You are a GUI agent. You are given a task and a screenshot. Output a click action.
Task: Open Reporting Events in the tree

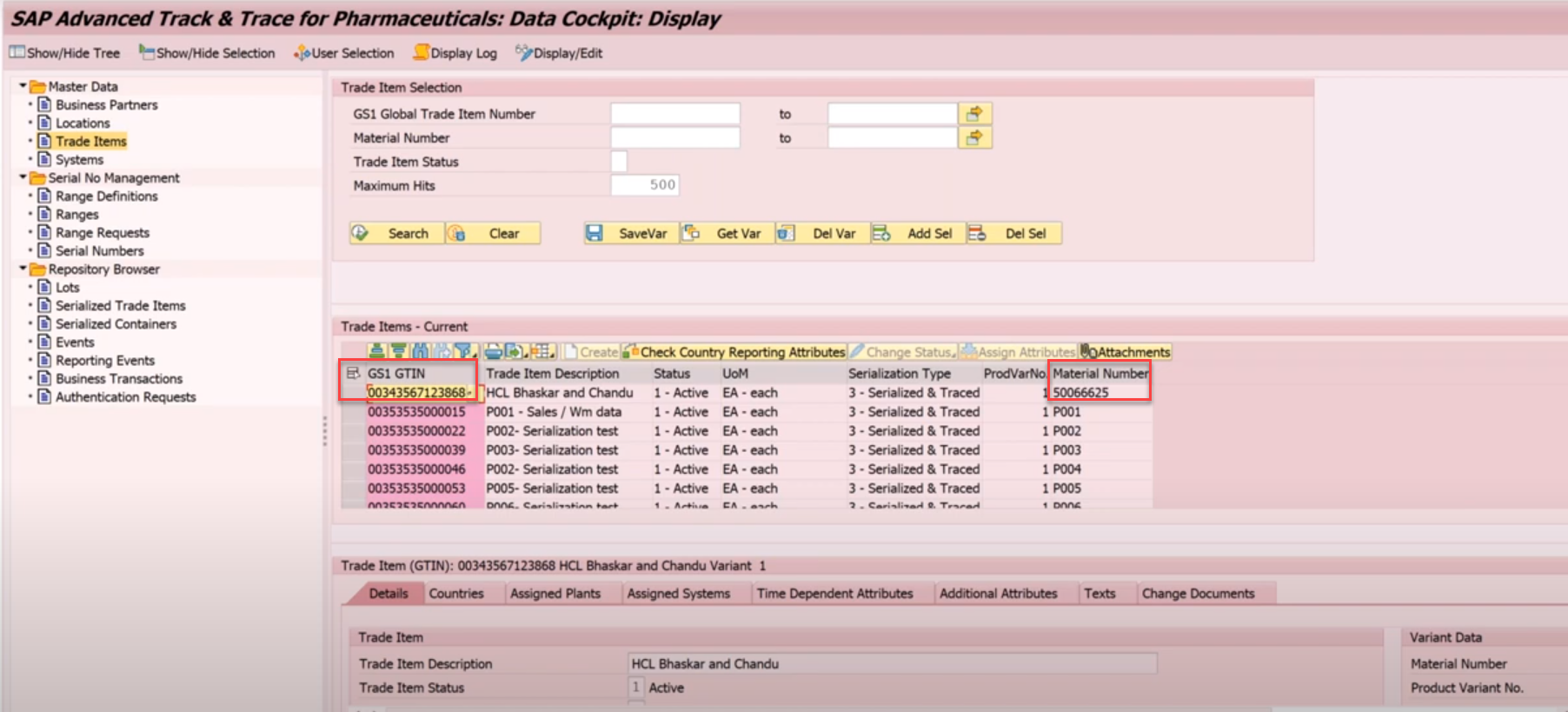click(105, 360)
